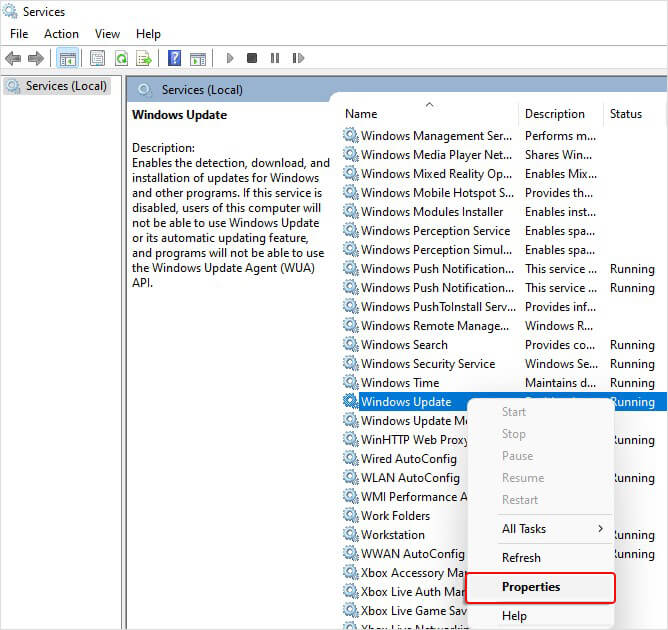Select Windows PushToInstall Serv... row
Screen dimensions: 668x630
pyautogui.click(x=438, y=307)
